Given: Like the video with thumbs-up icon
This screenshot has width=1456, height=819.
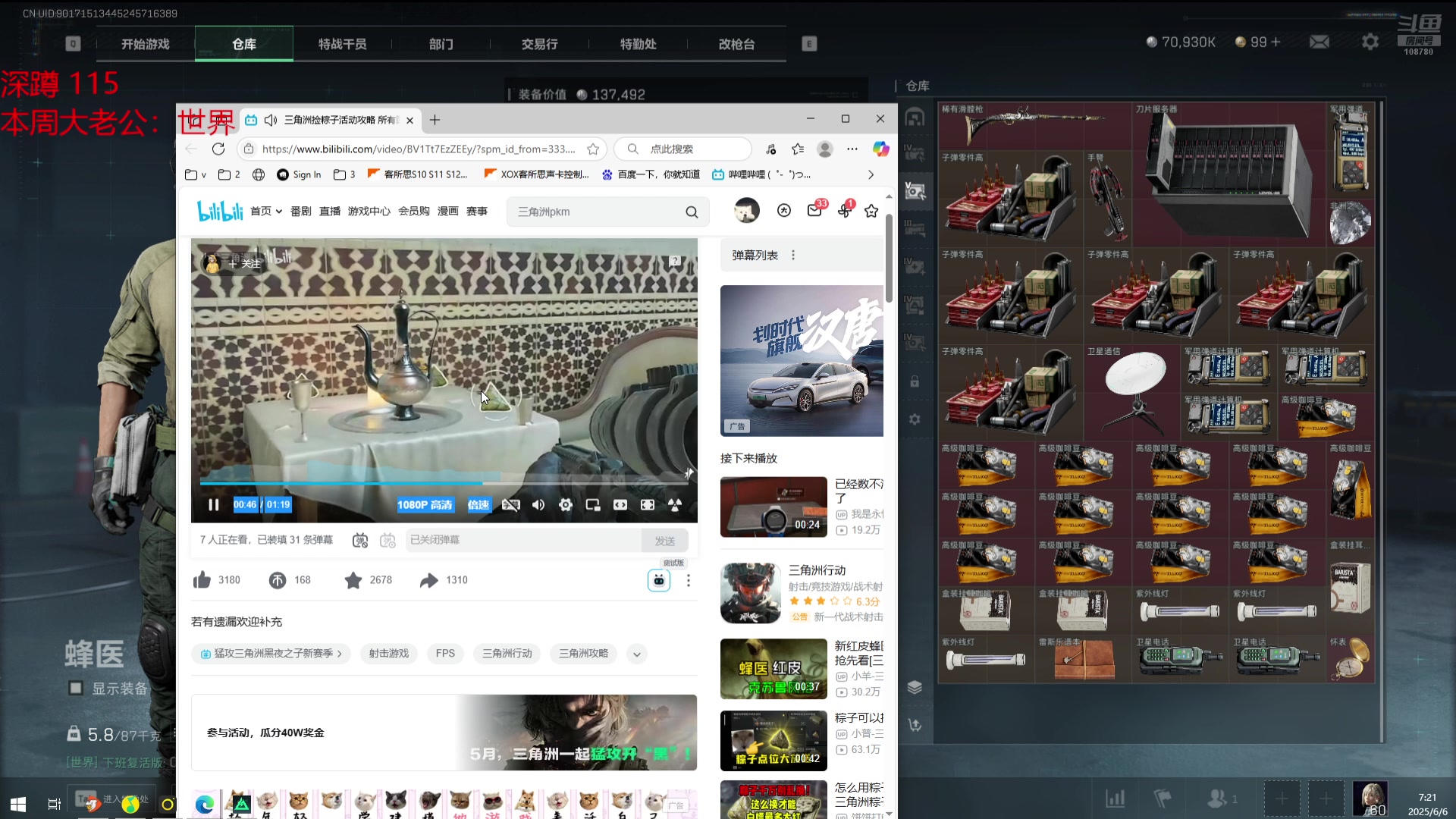Looking at the screenshot, I should pyautogui.click(x=202, y=580).
